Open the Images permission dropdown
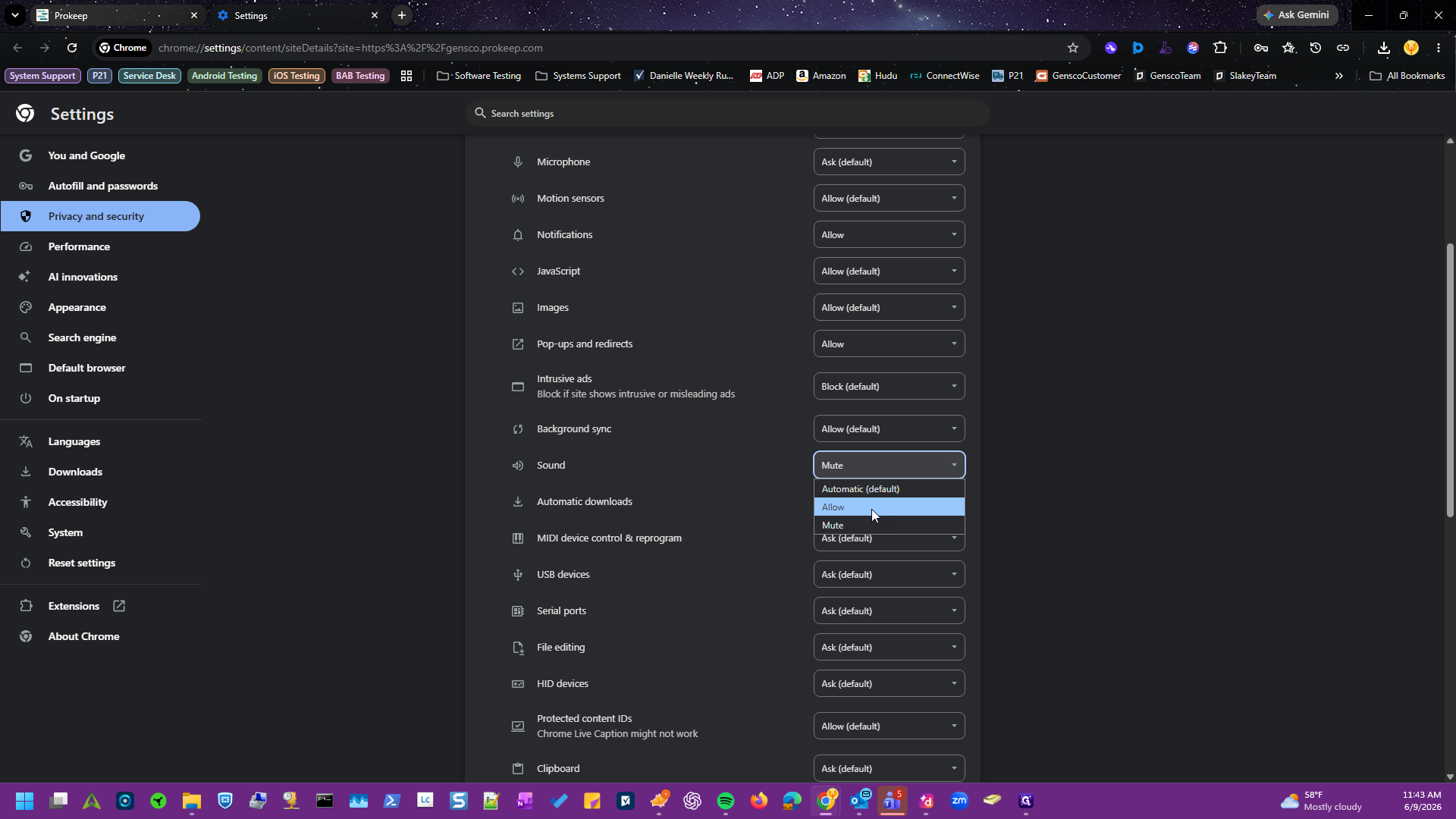The width and height of the screenshot is (1456, 819). tap(890, 308)
